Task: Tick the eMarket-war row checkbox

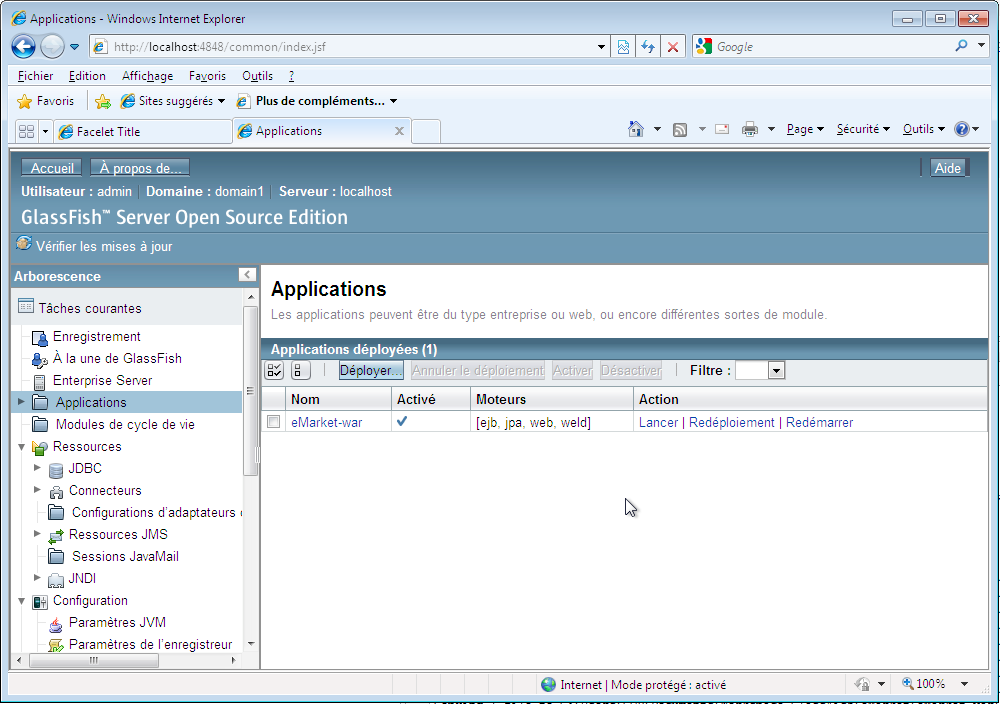Action: [x=274, y=422]
